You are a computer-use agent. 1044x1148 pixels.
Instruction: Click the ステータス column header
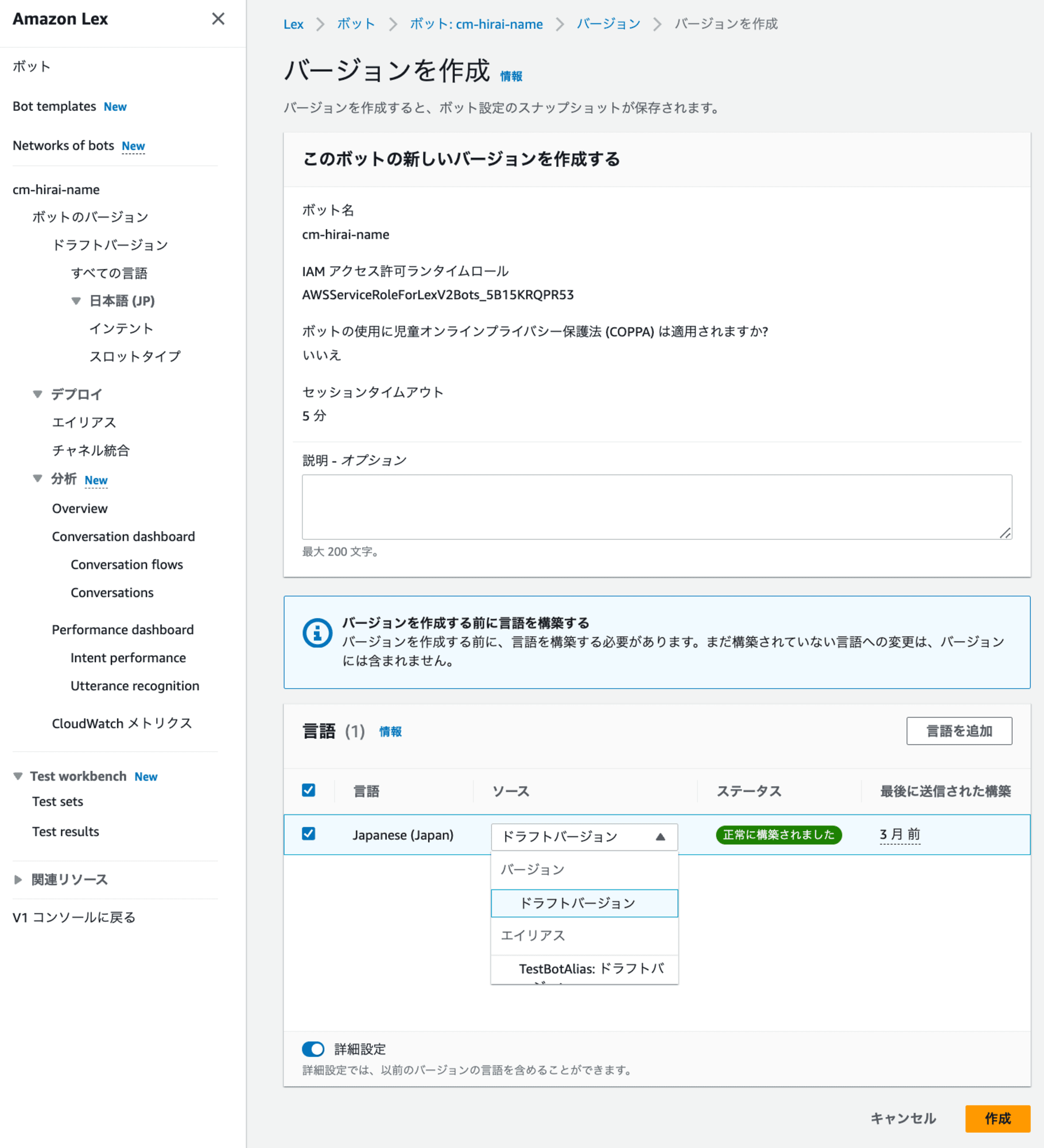(x=748, y=791)
